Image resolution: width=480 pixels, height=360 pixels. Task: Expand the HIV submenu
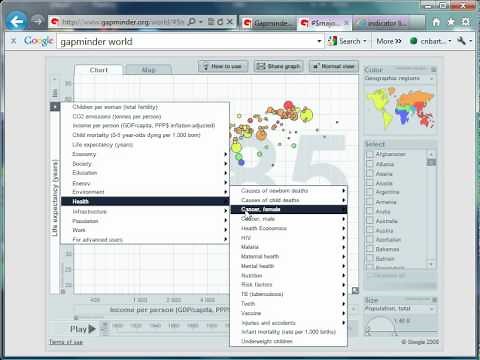(289, 238)
